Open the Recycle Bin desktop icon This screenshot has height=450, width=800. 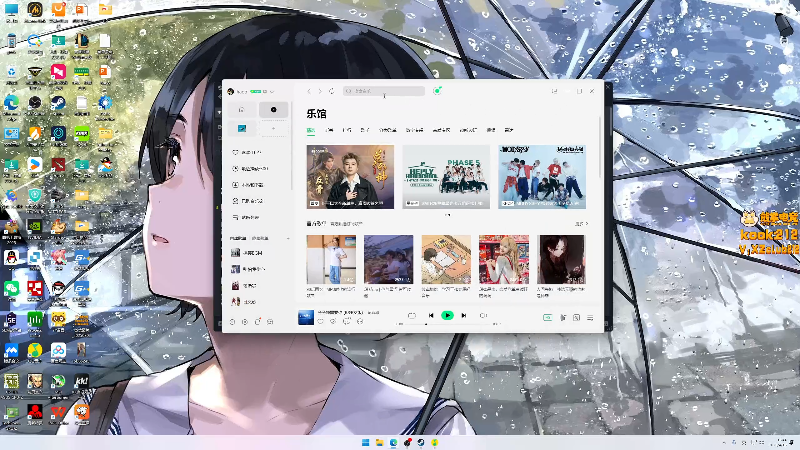pos(11,71)
